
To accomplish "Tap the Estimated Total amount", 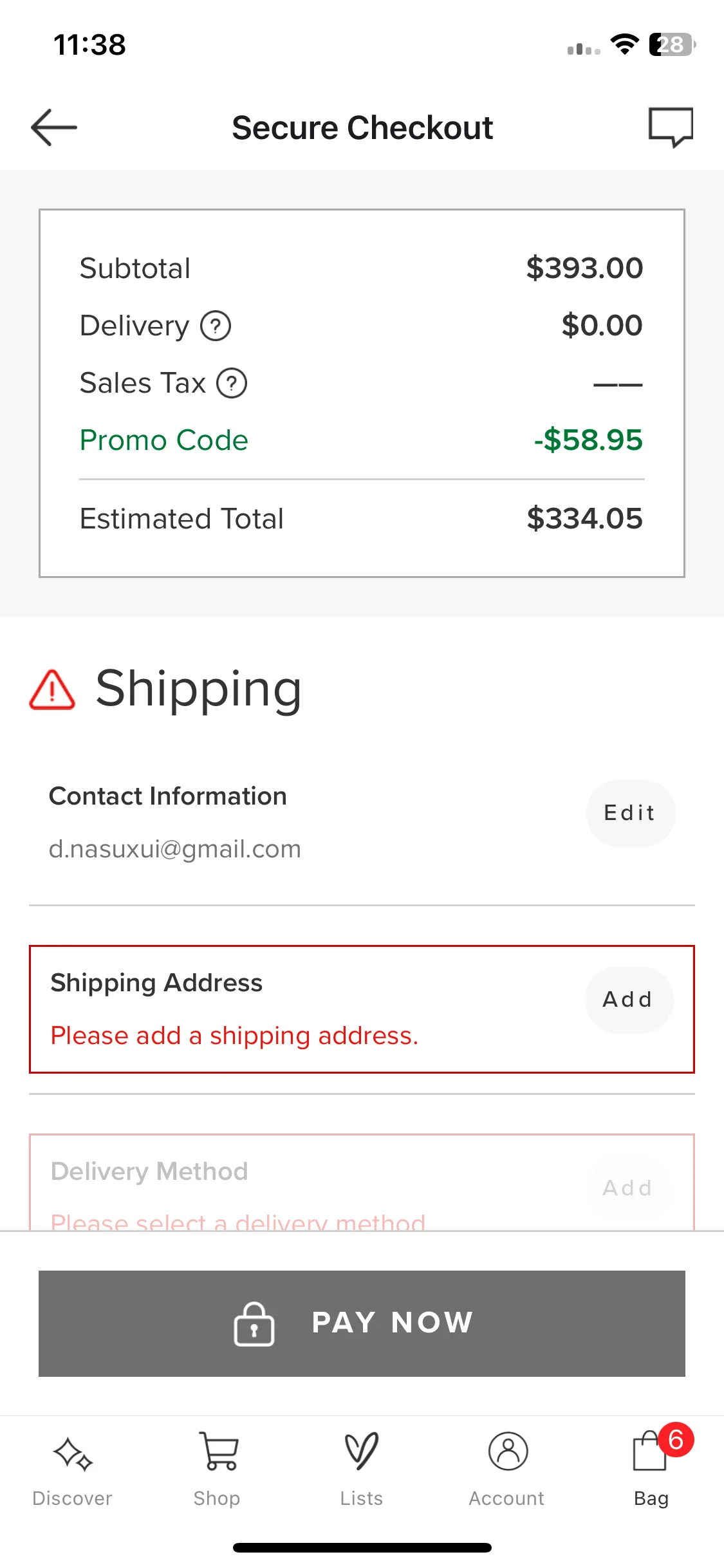I will (584, 519).
